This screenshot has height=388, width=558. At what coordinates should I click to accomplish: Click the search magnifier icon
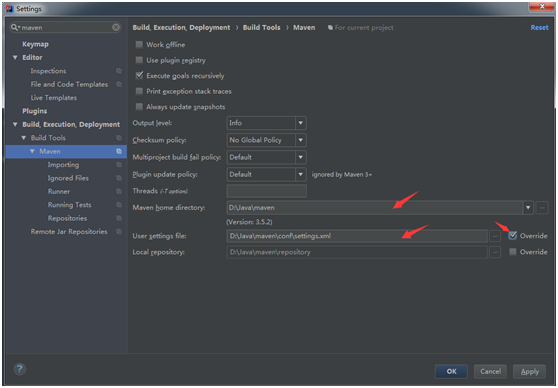pyautogui.click(x=14, y=27)
